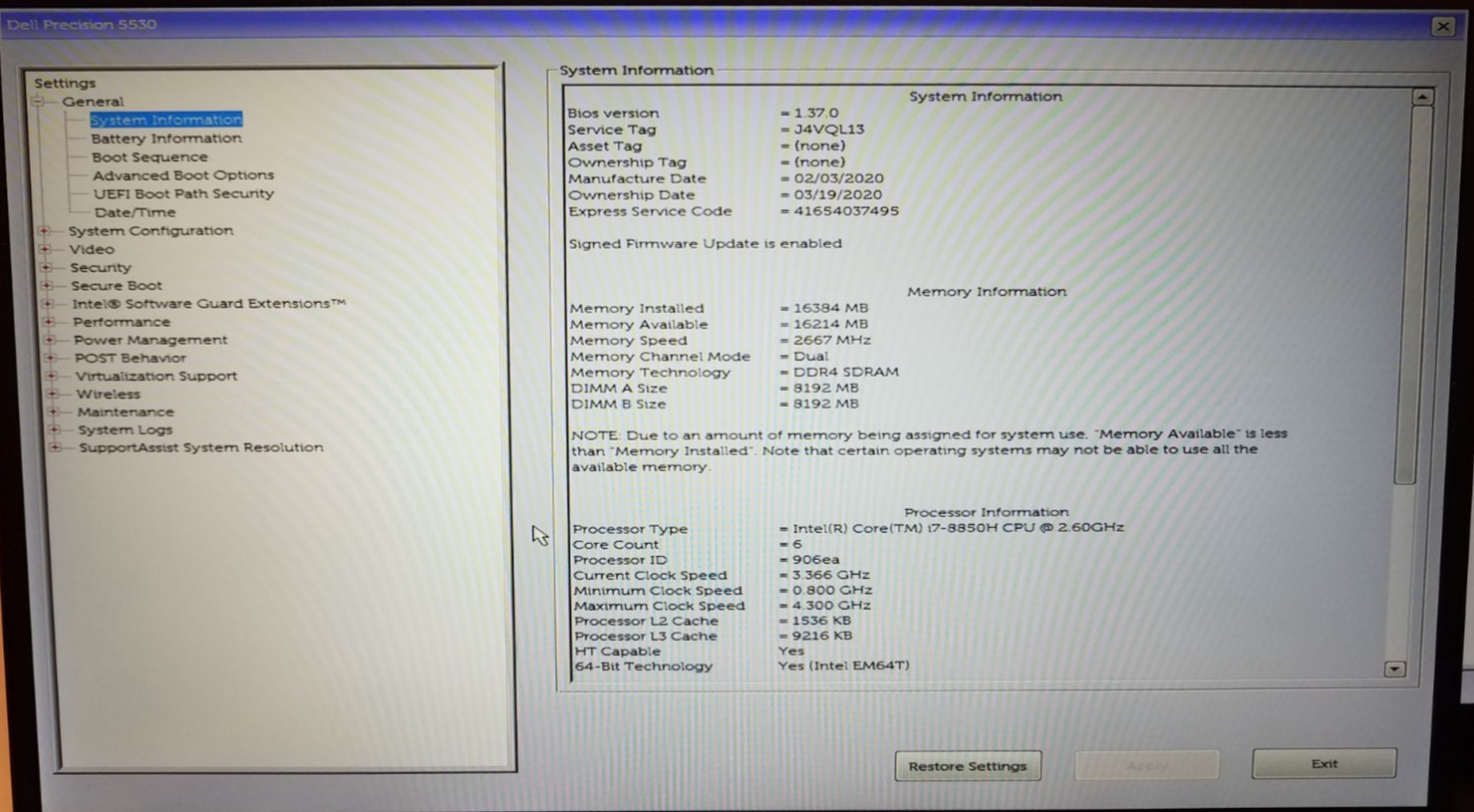Click the Exit button
1474x812 pixels.
1324,763
